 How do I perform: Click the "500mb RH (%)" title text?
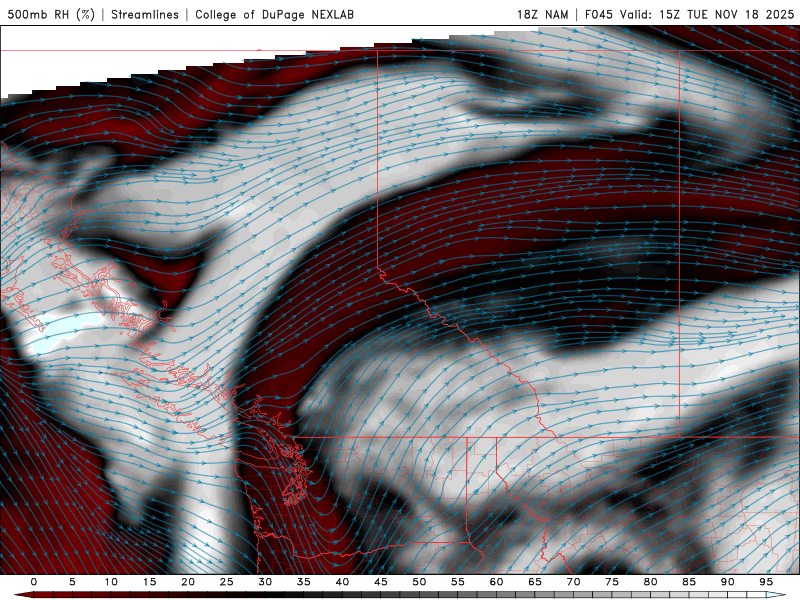click(x=51, y=14)
